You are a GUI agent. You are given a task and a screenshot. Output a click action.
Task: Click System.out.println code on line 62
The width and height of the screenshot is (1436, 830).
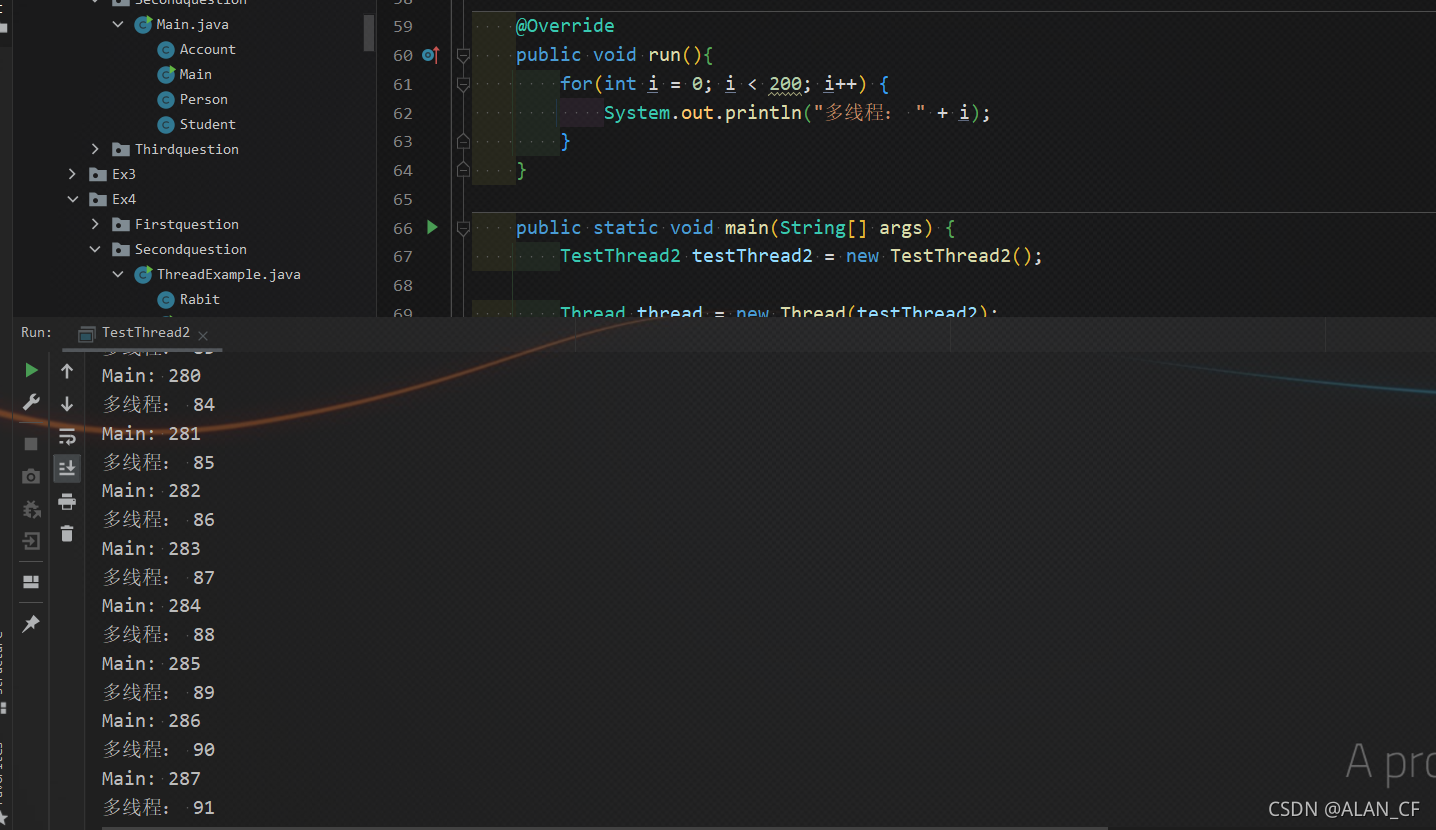point(703,113)
